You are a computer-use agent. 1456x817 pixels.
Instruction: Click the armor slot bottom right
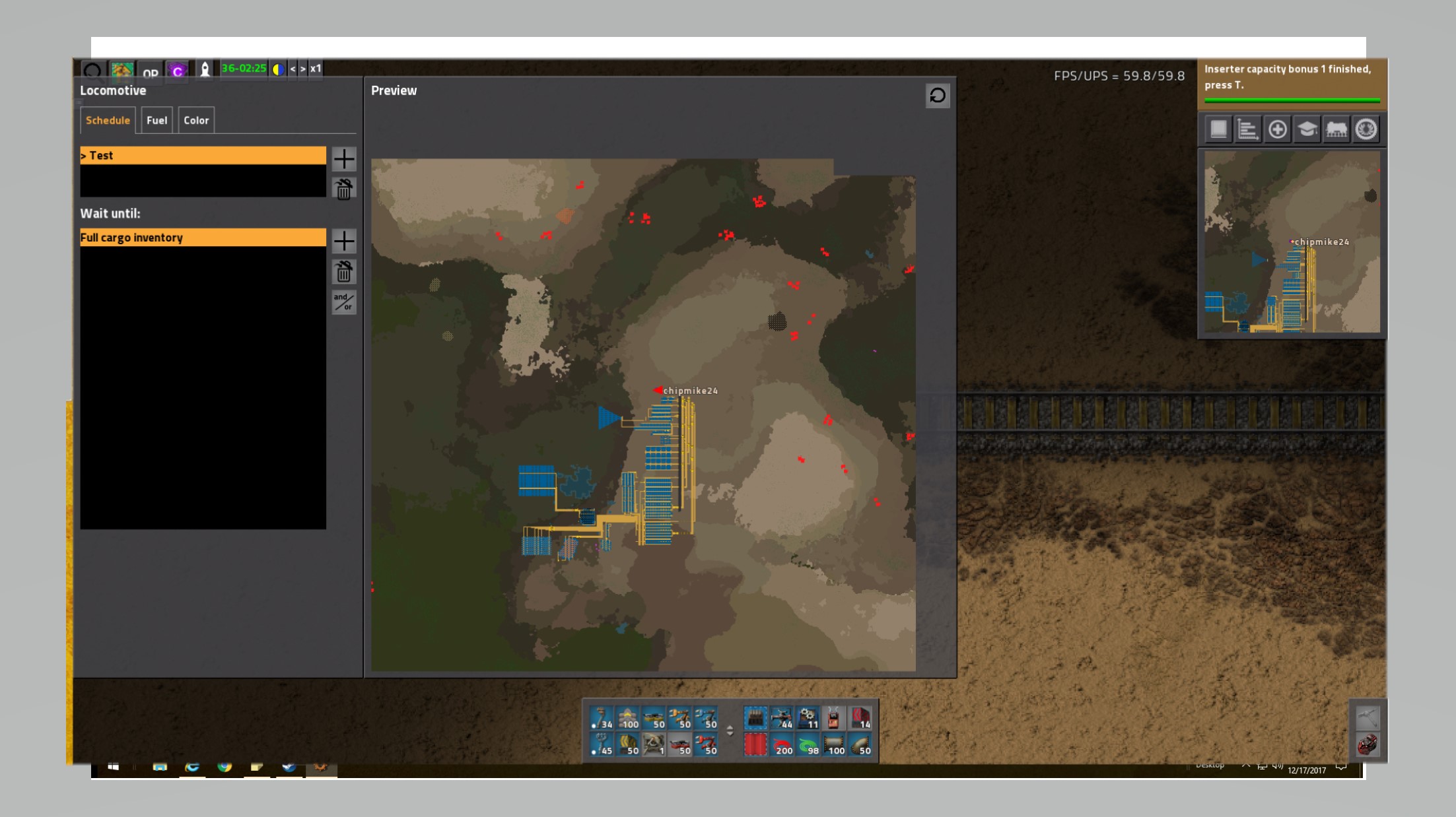[x=1368, y=744]
